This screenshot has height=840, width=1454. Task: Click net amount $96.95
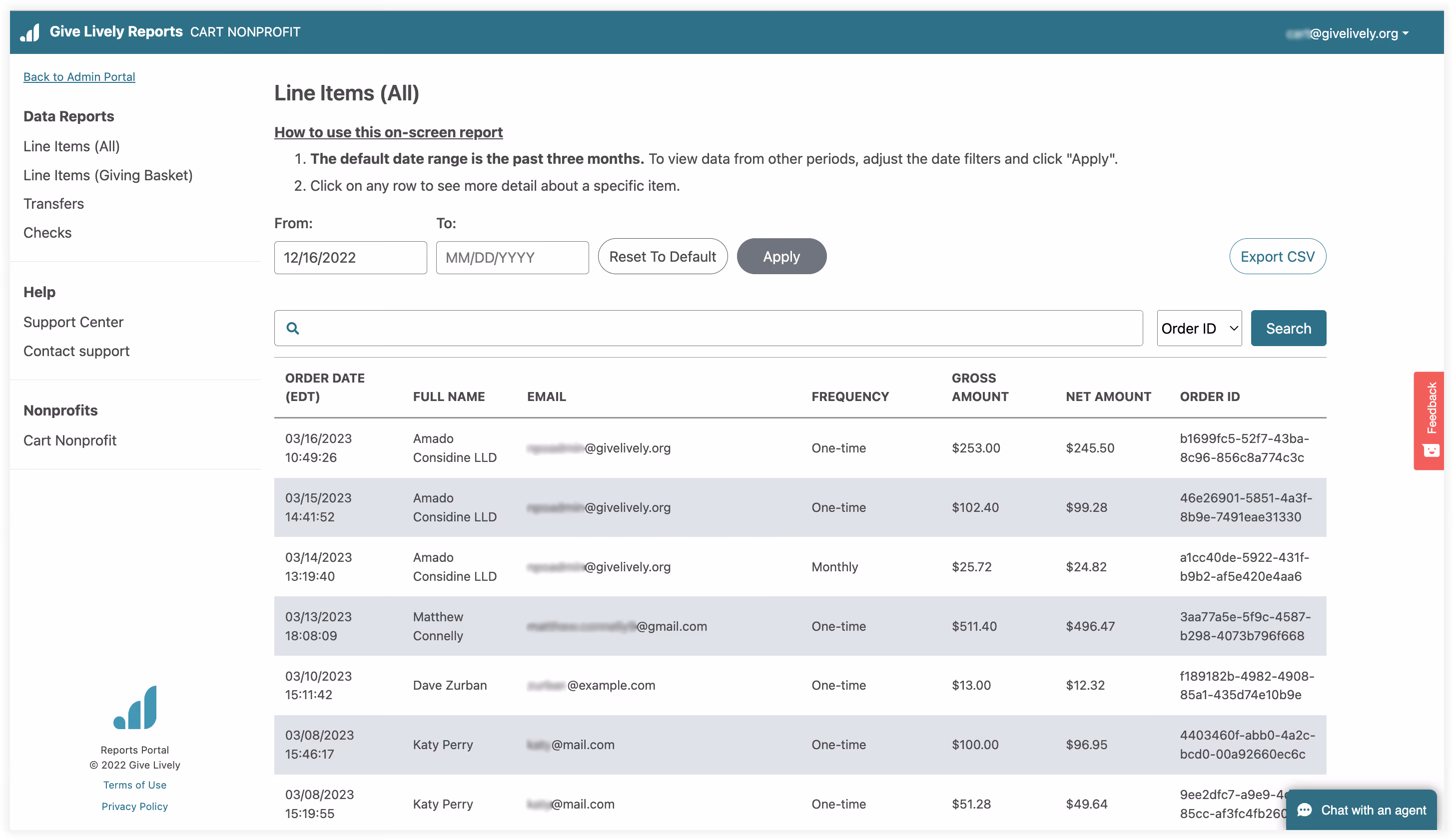point(1086,744)
